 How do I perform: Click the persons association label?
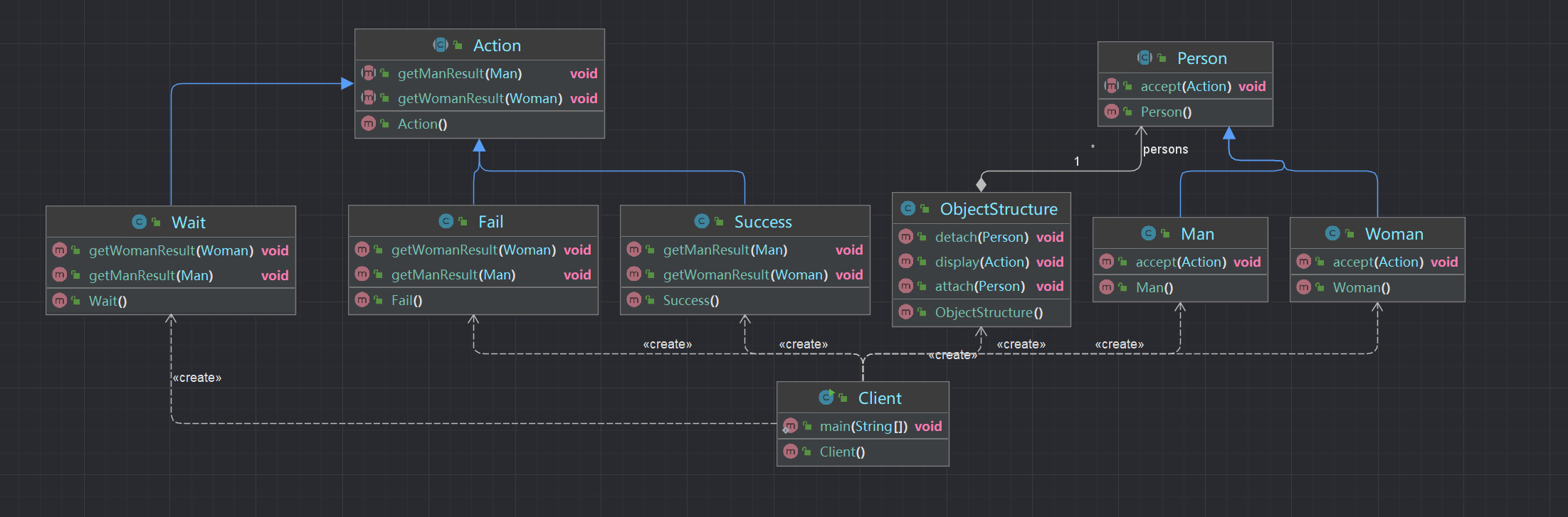coord(1165,149)
